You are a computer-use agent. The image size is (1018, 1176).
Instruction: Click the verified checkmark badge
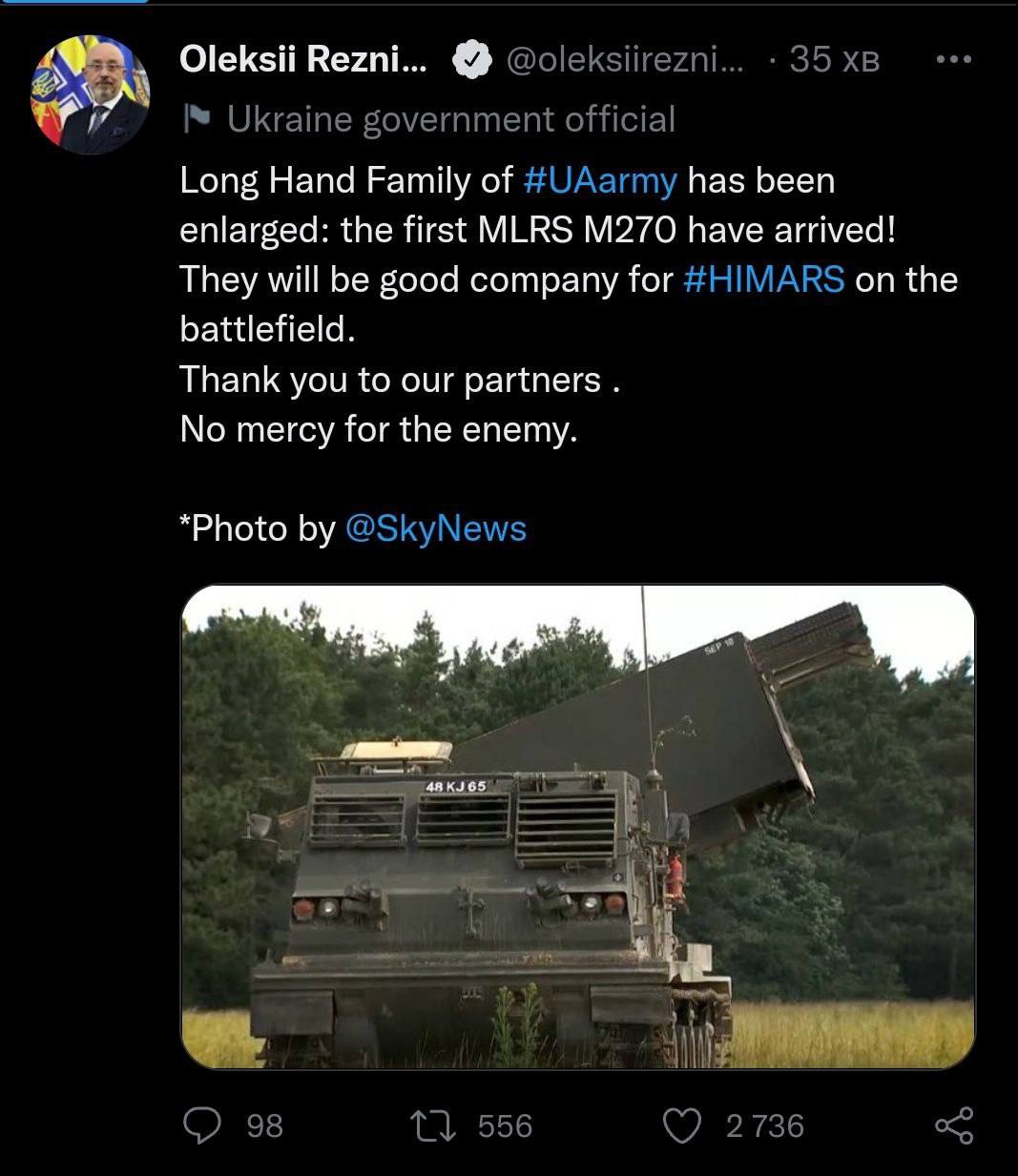point(470,60)
